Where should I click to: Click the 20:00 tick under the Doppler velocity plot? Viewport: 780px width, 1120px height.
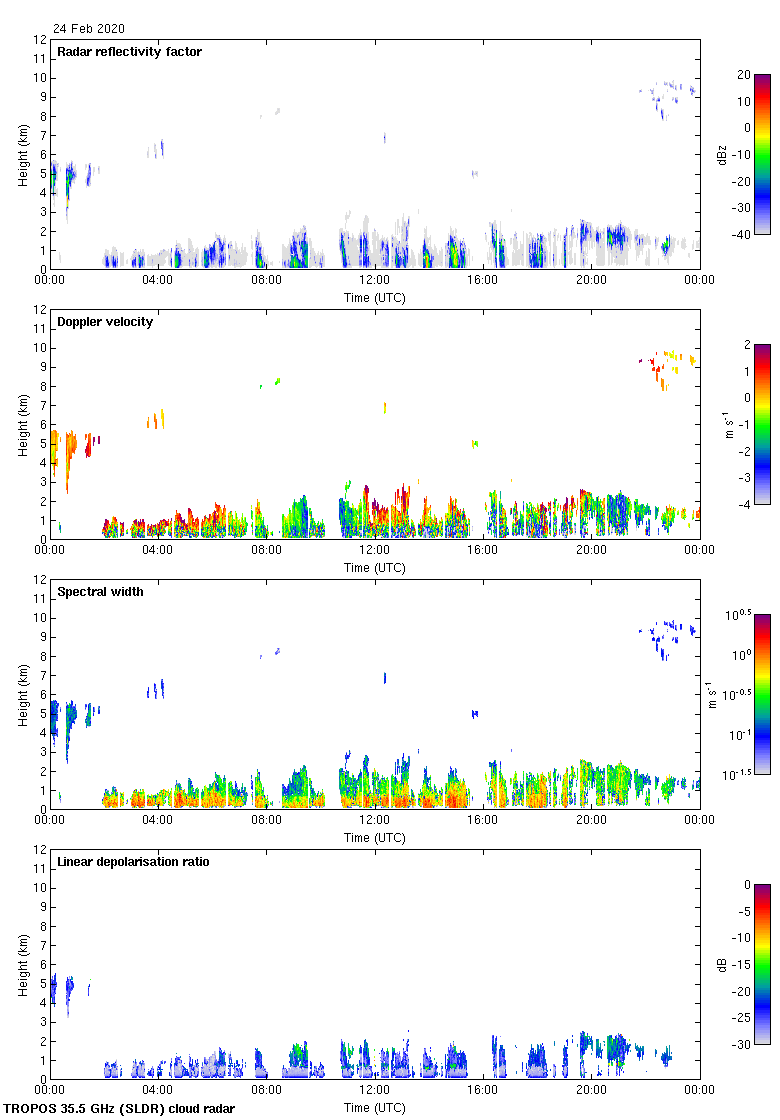591,551
